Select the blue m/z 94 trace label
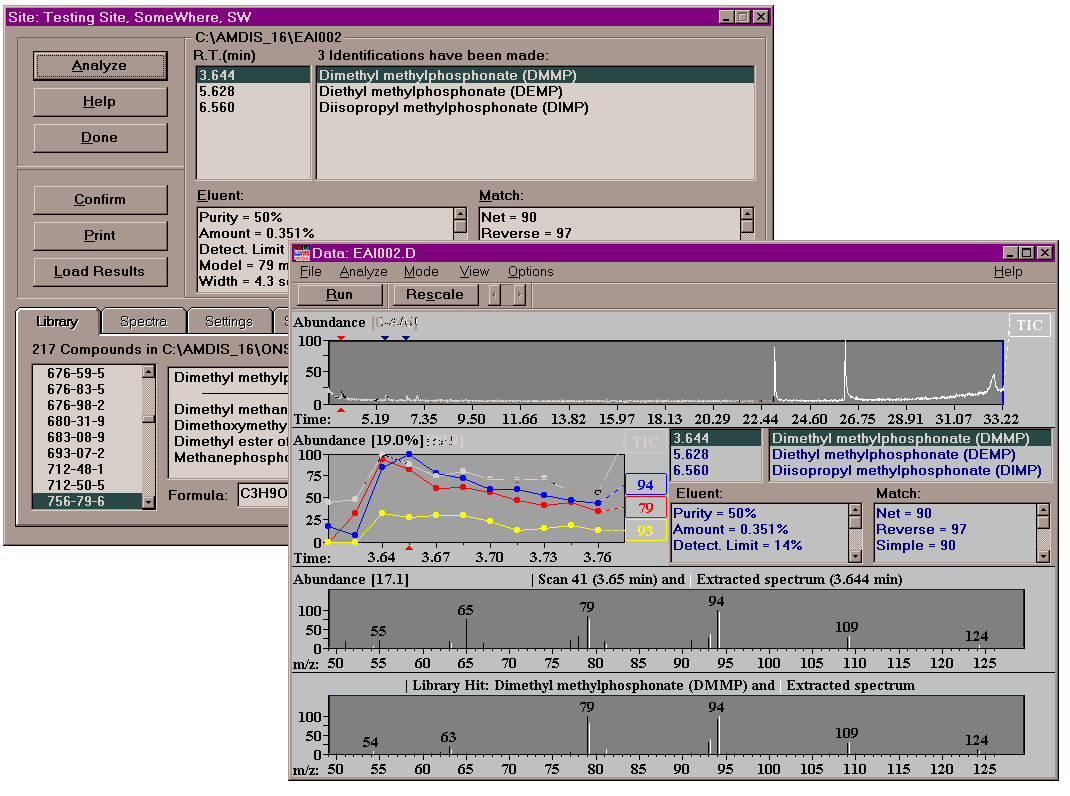Screen dimensions: 1070x796 [x=645, y=485]
